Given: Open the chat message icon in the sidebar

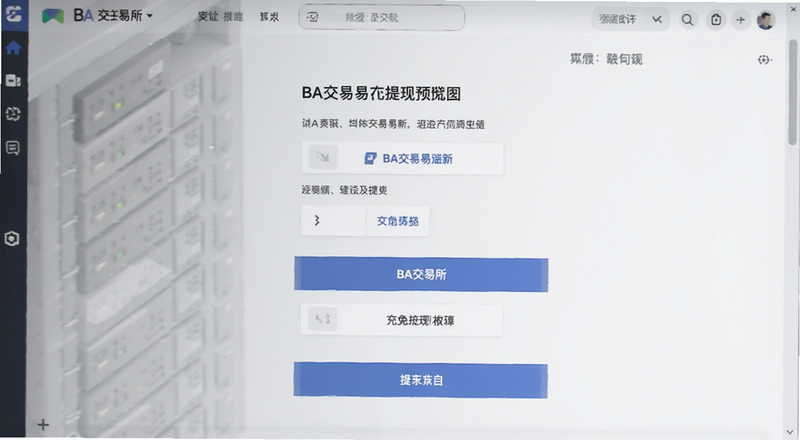Looking at the screenshot, I should click(13, 148).
